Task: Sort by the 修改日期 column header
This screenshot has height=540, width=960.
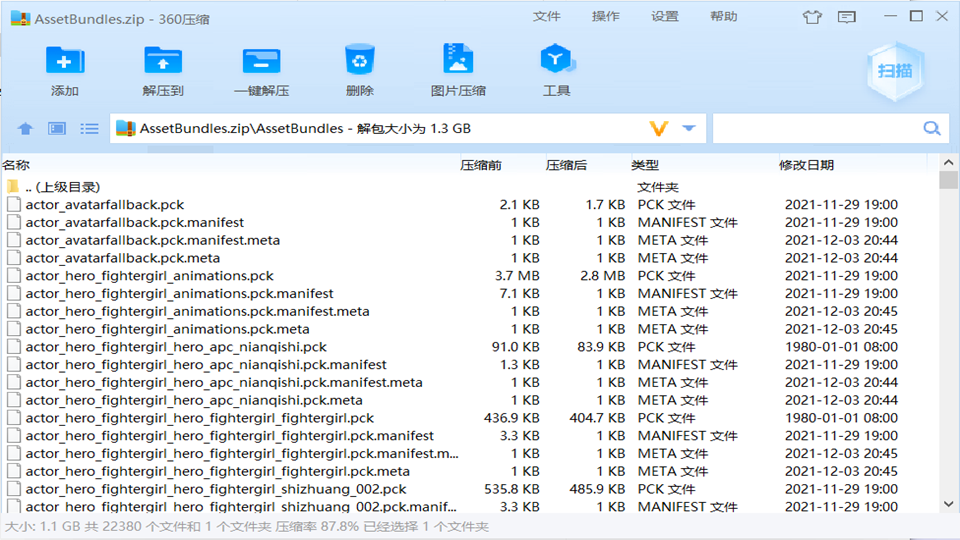Action: pyautogui.click(x=806, y=165)
